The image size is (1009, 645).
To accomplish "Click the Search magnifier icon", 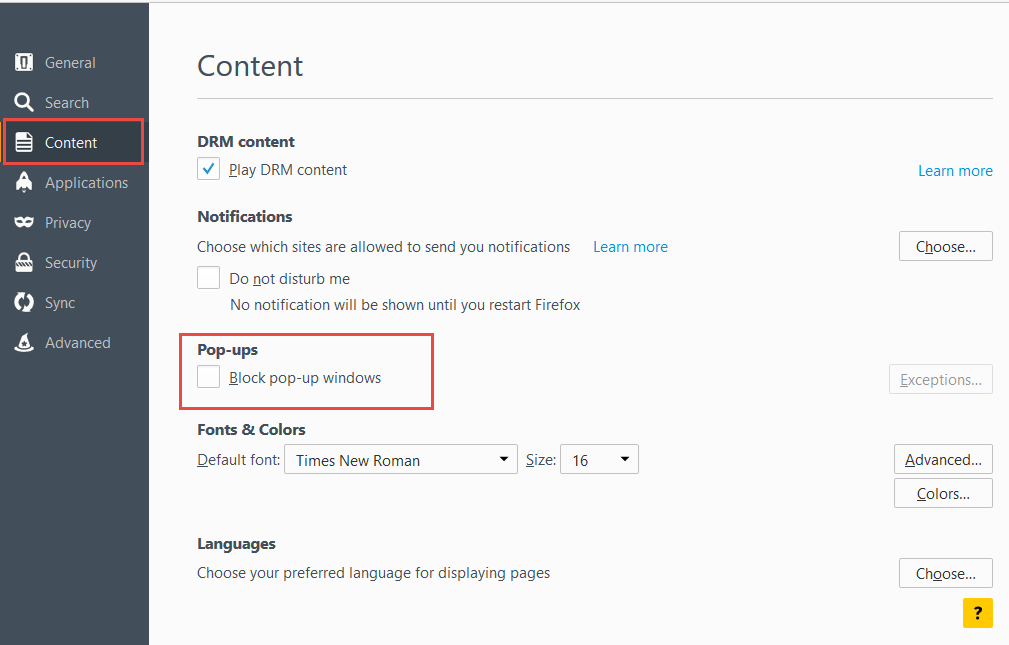I will click(24, 102).
